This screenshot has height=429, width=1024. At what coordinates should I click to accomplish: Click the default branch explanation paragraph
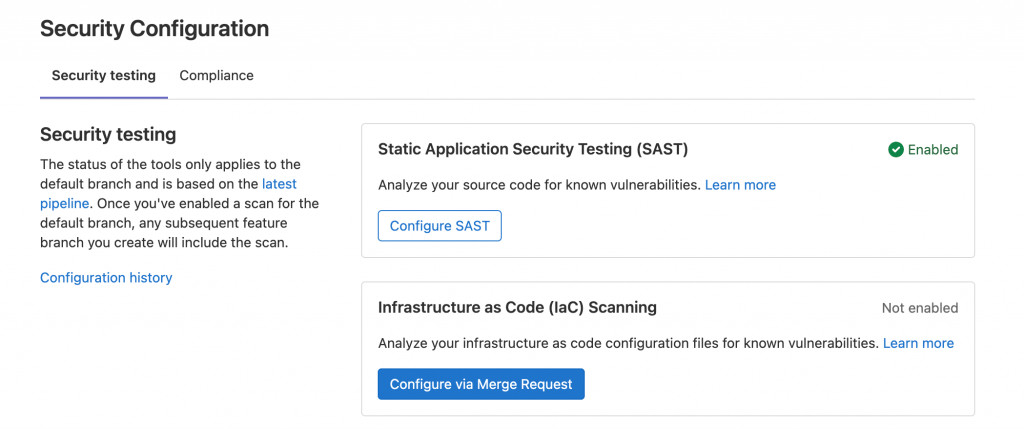point(180,203)
